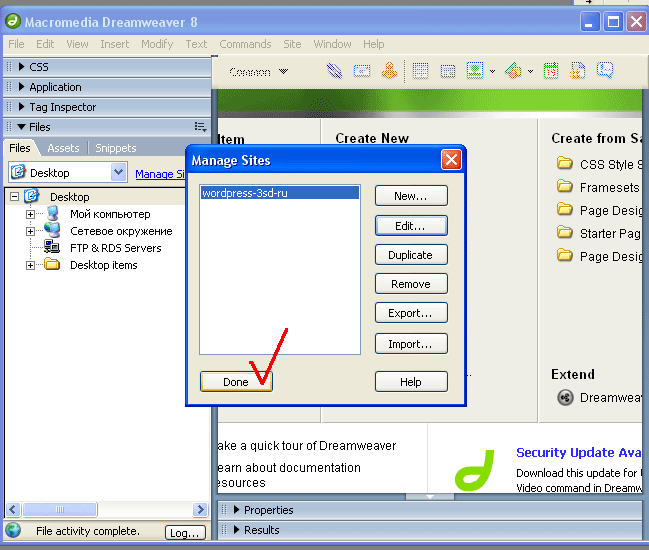The height and width of the screenshot is (550, 649).
Task: Insert a Table using the toolbar icon
Action: 420,71
